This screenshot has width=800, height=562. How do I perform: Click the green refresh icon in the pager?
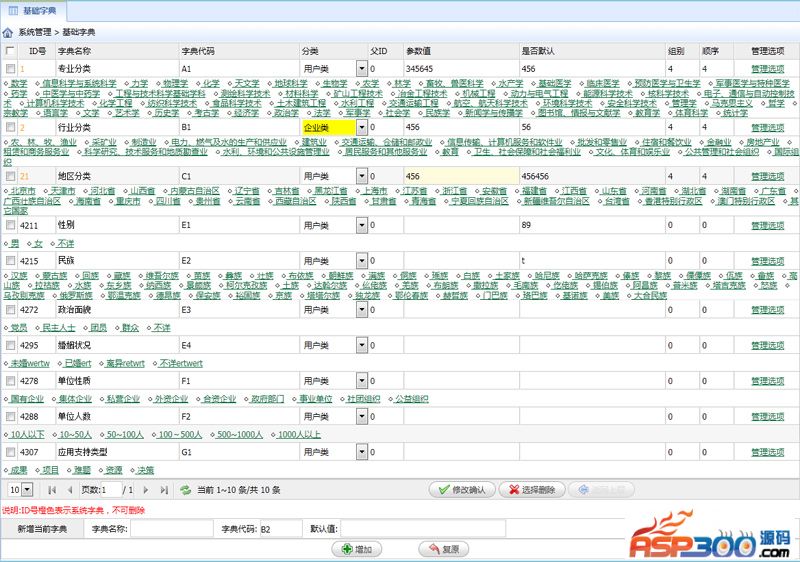[185, 490]
